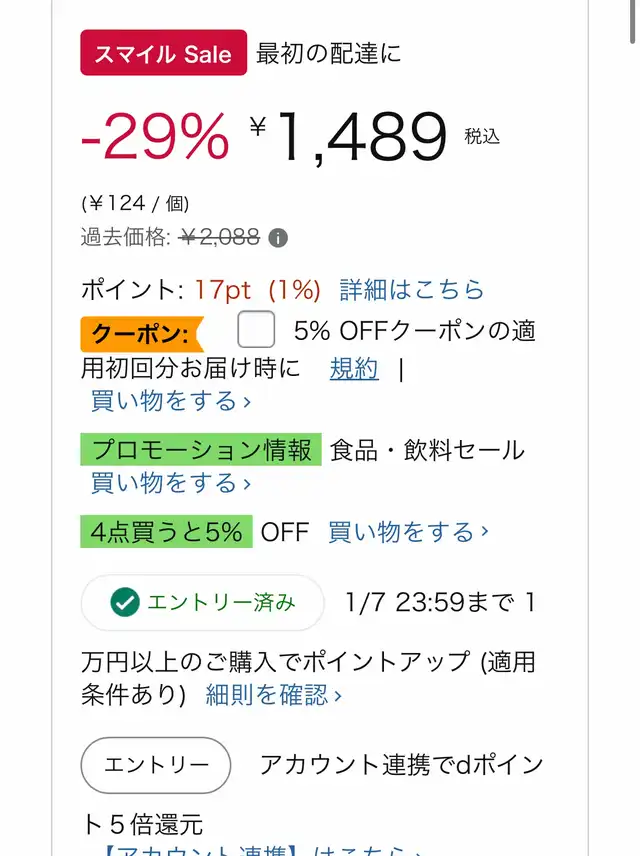Tap the 17pt points value
The image size is (640, 856).
click(223, 290)
